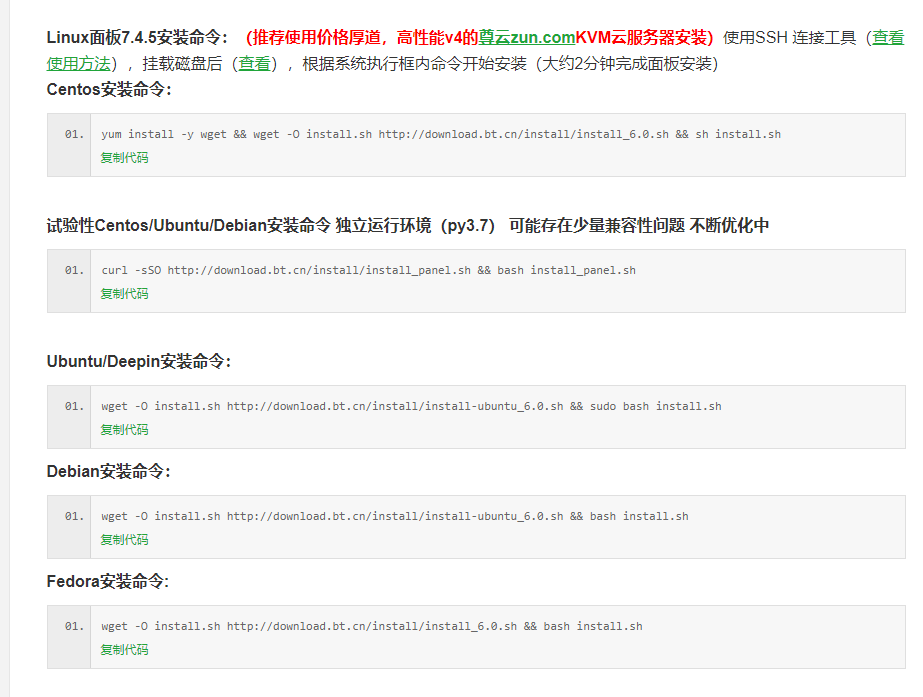This screenshot has width=923, height=697.
Task: Click the Ubuntu command ending in sudo bash install.sh
Action: point(411,406)
